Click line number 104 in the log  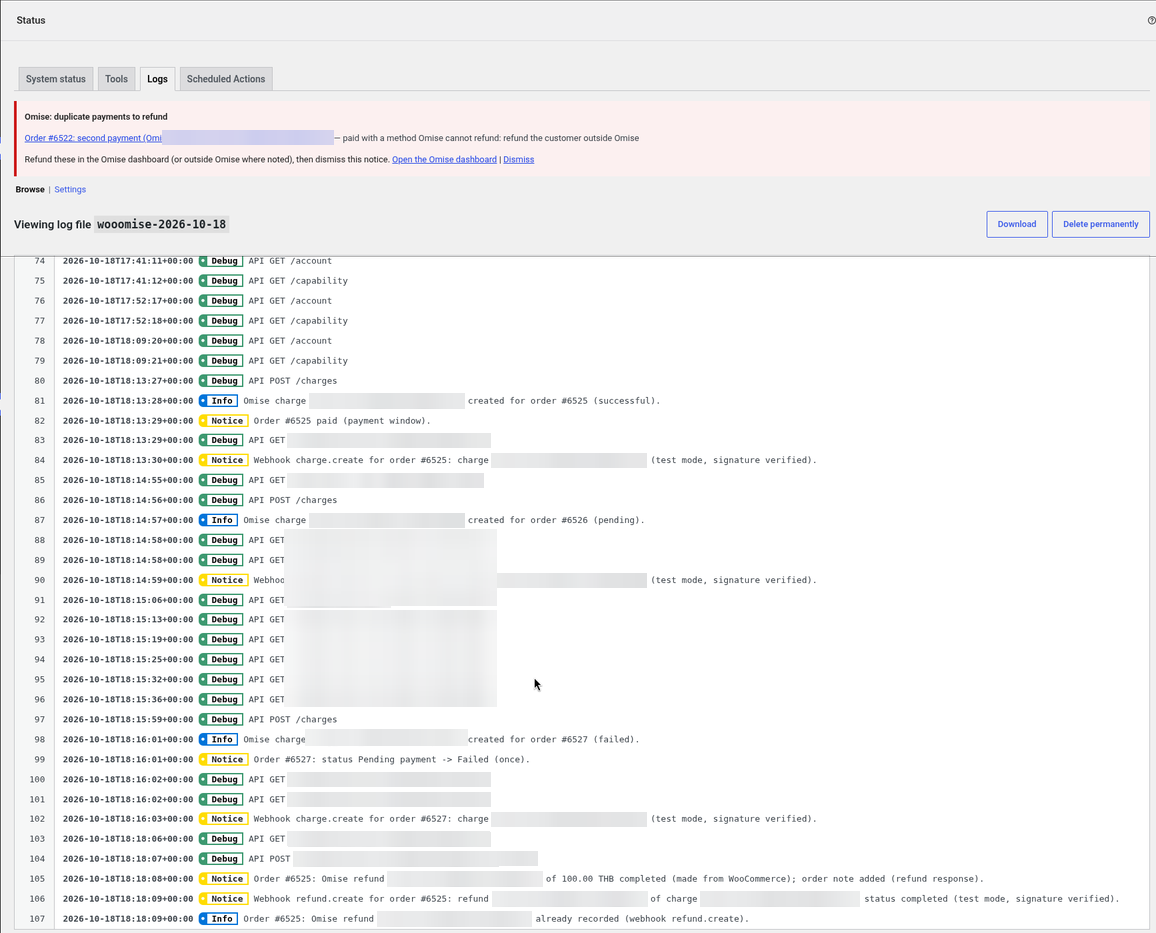(37, 859)
